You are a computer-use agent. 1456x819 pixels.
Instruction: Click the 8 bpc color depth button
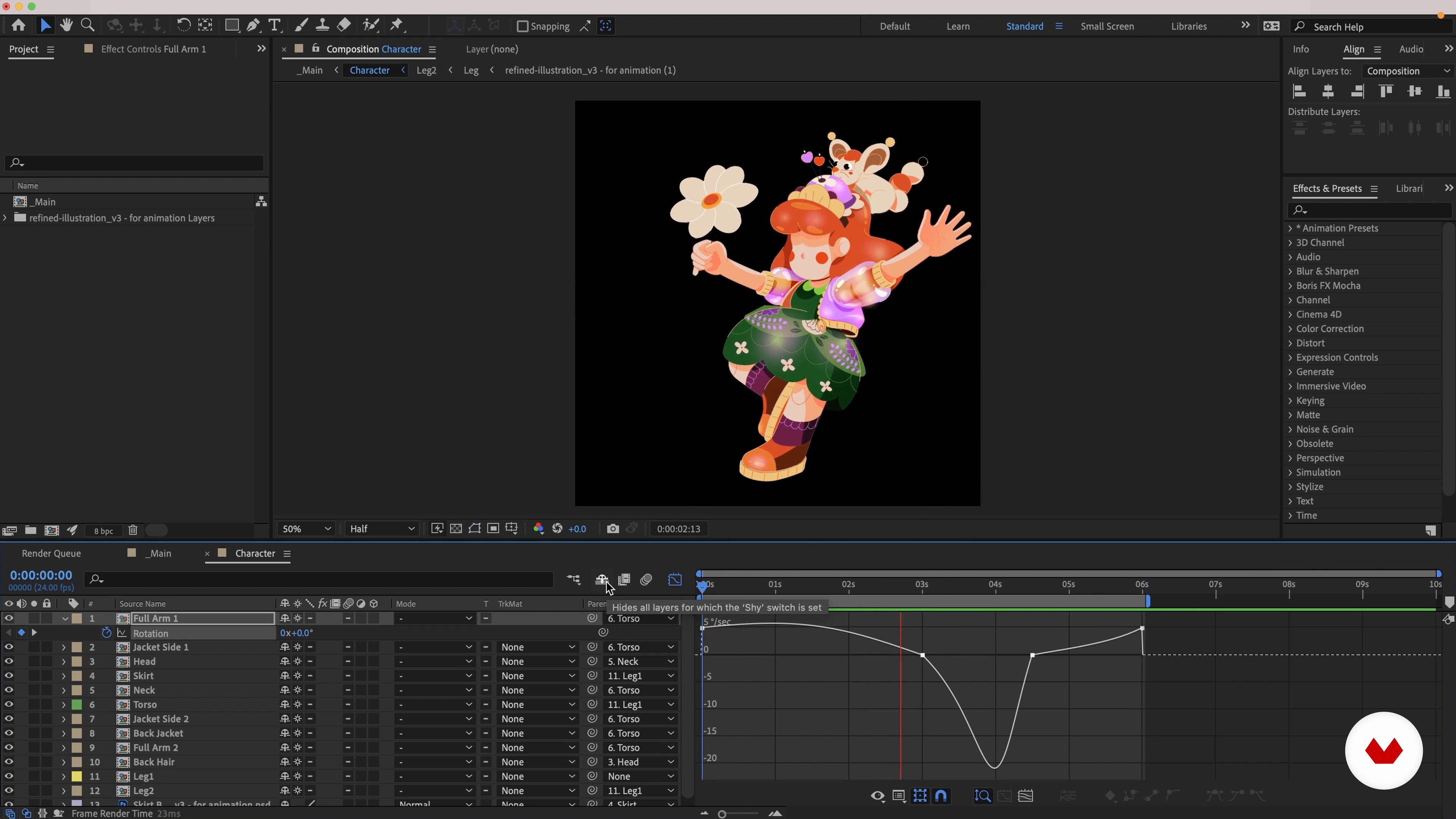point(104,531)
